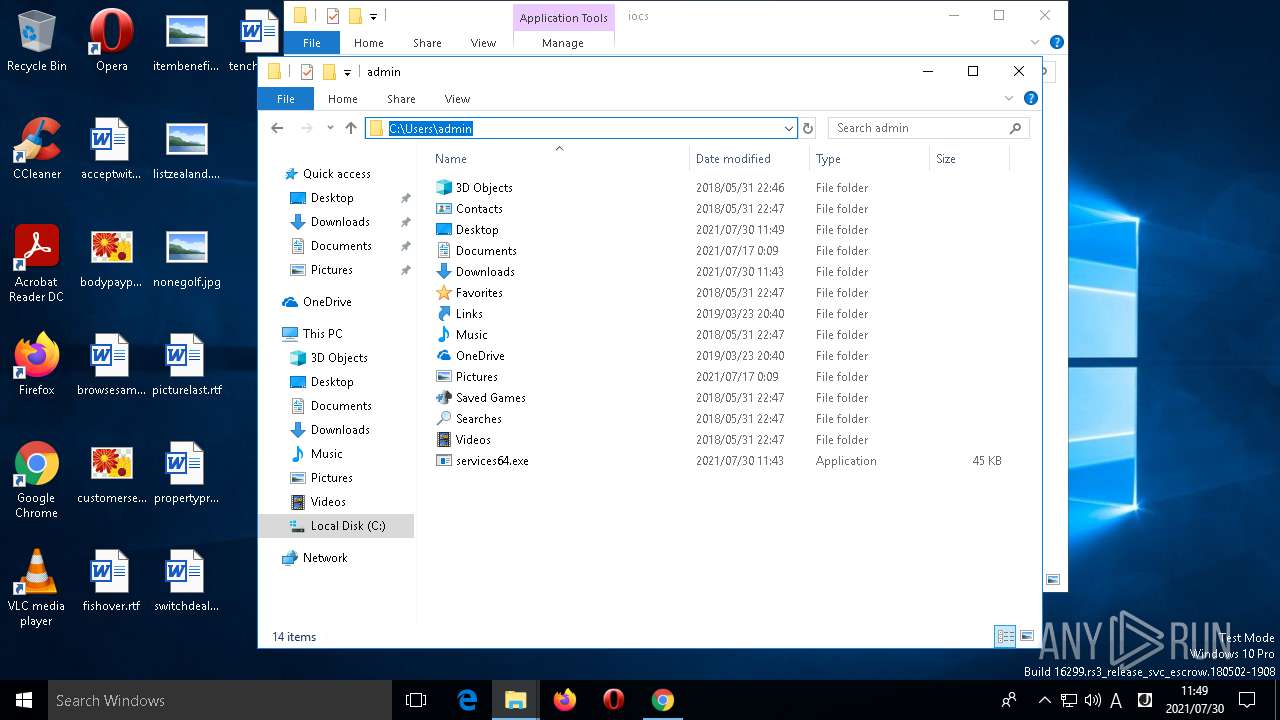Click the C:\Users\admin address field
This screenshot has width=1280, height=720.
(x=580, y=128)
